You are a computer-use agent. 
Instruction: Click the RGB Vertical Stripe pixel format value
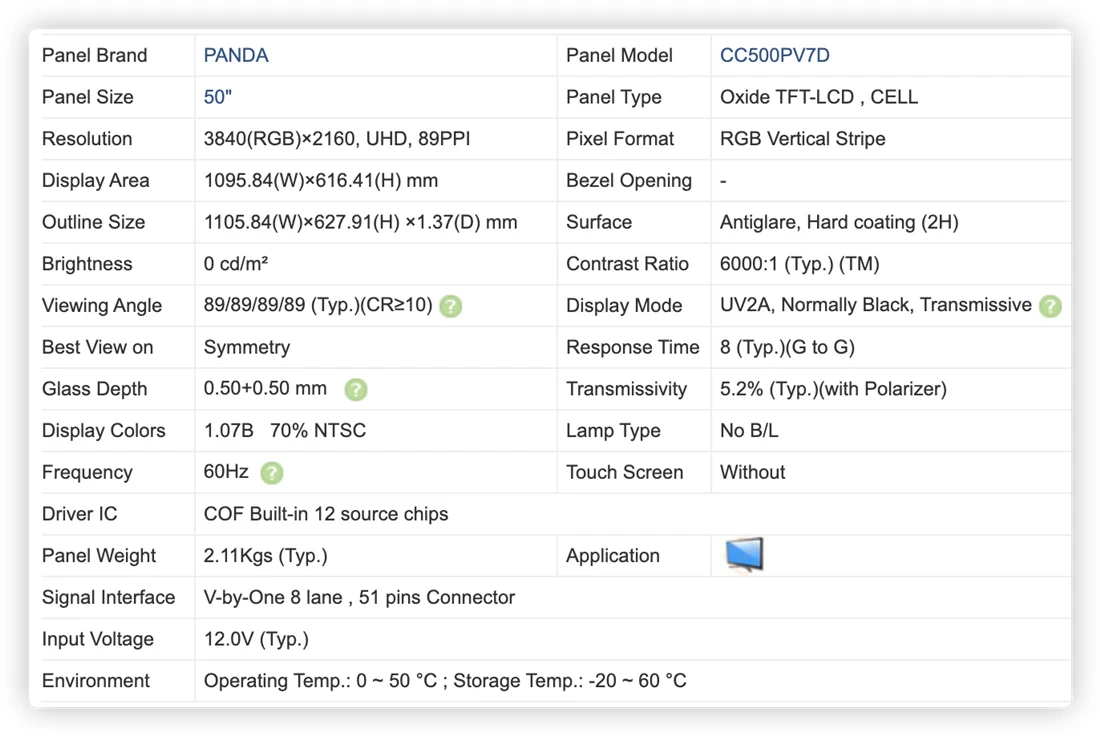tap(803, 139)
